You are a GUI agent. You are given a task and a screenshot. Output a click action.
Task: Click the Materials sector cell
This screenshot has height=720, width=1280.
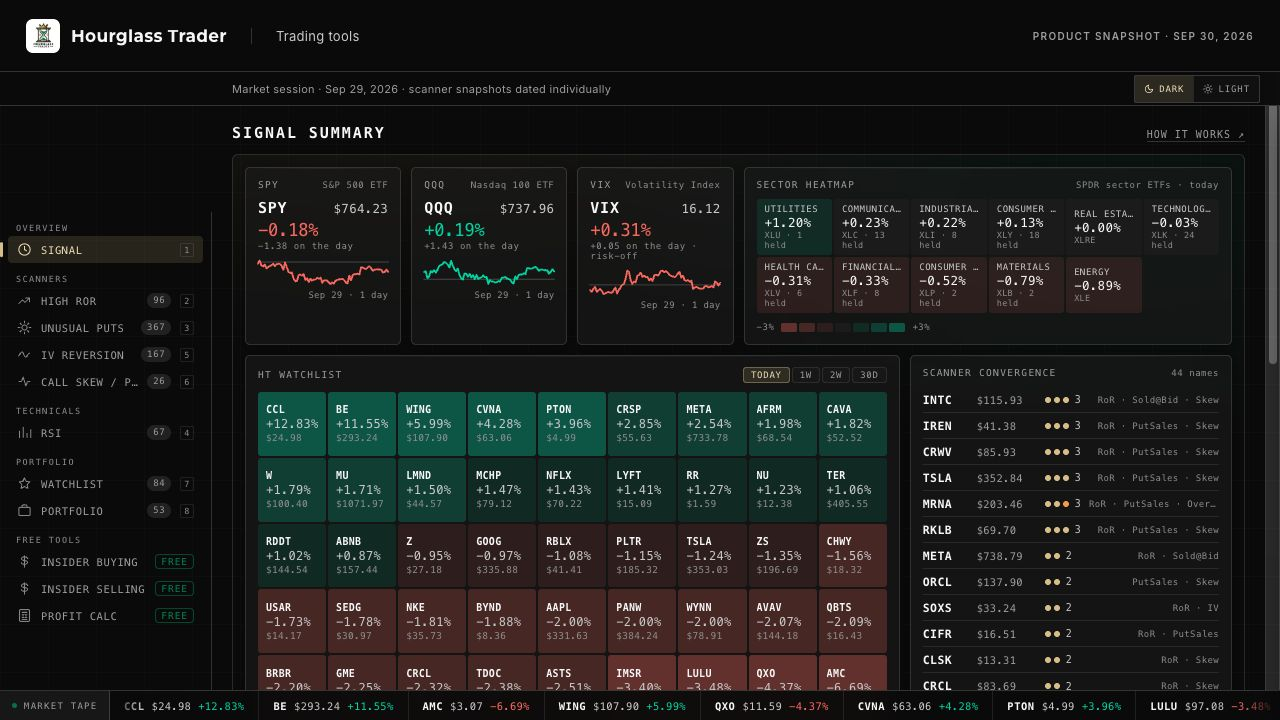[x=1026, y=285]
